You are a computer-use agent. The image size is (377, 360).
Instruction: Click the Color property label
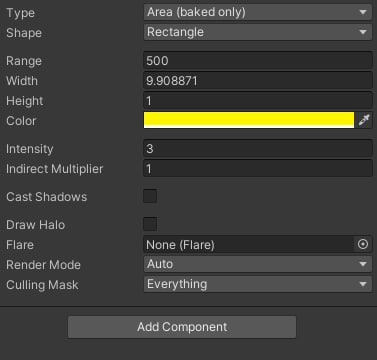21,121
